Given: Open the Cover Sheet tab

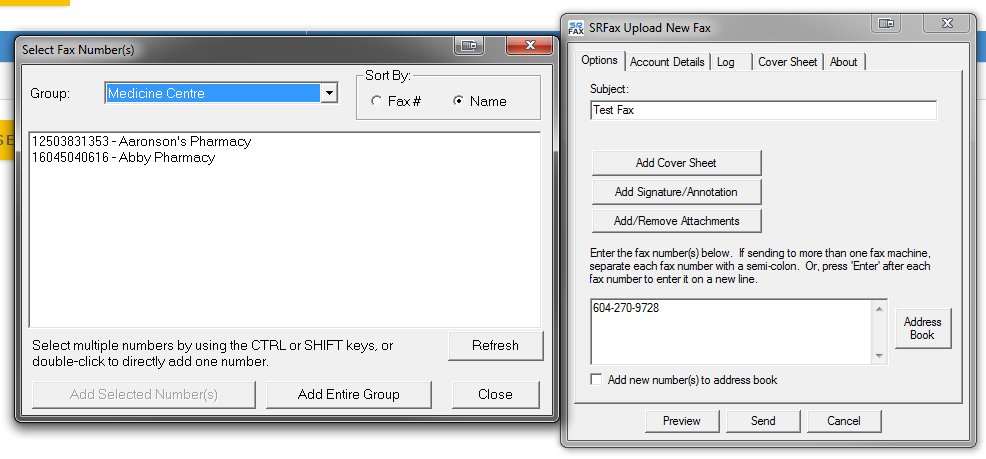Looking at the screenshot, I should [787, 62].
